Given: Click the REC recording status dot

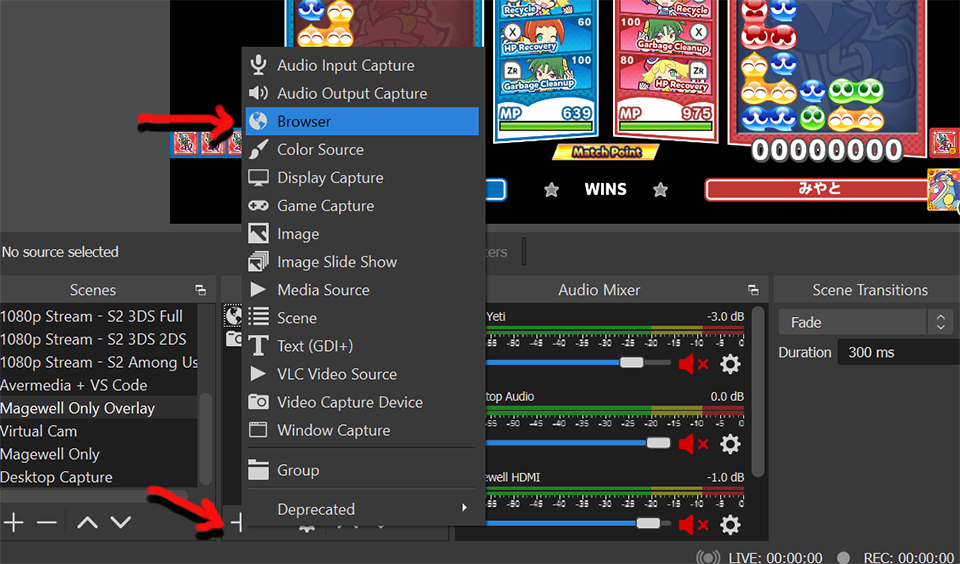Looking at the screenshot, I should click(844, 557).
